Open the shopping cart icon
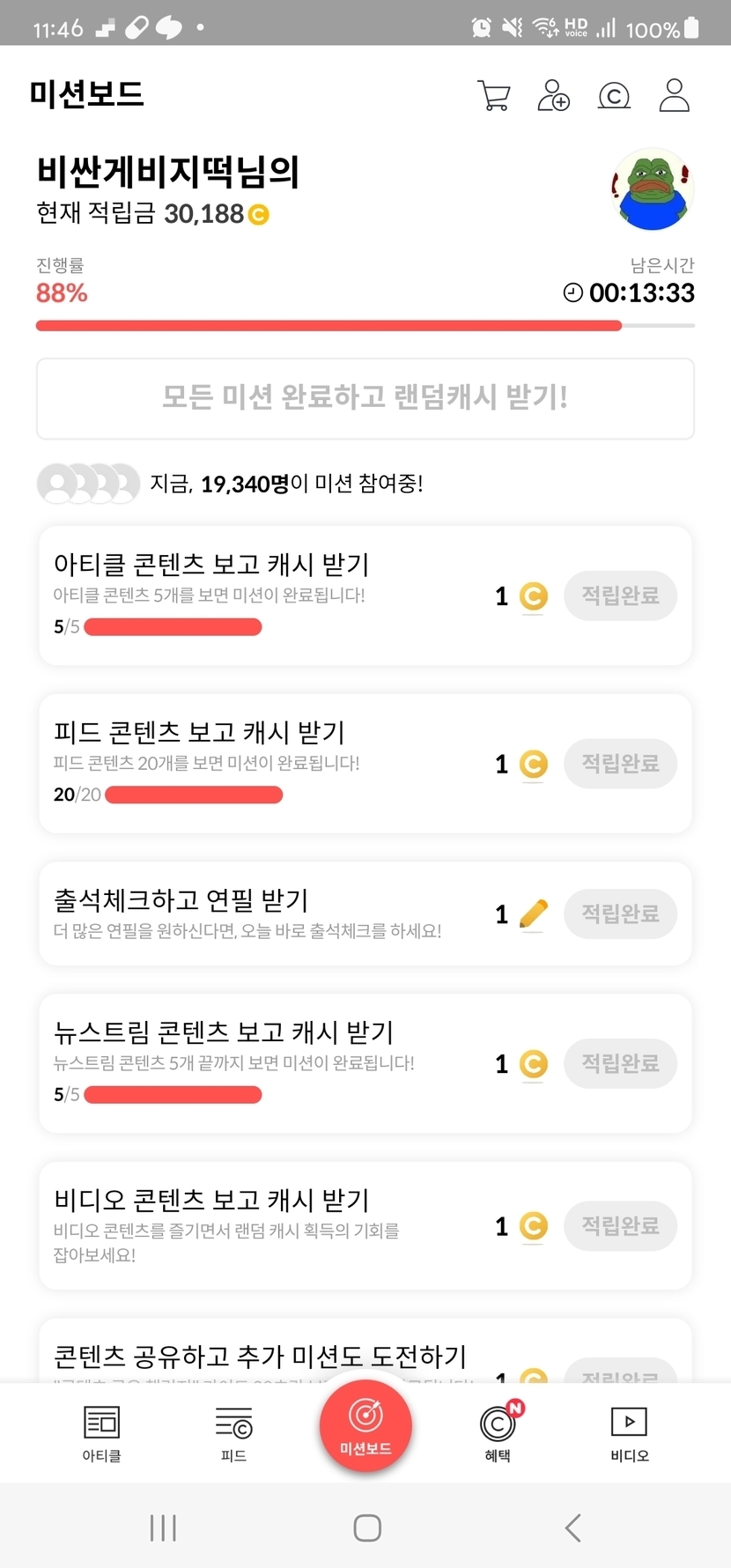 point(494,95)
